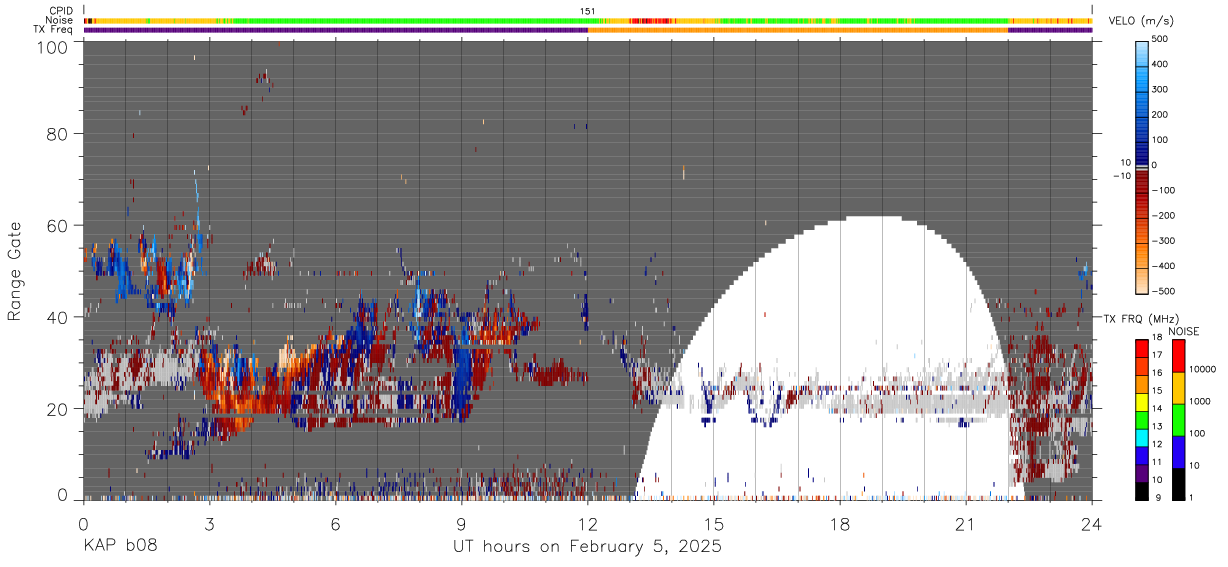Viewport: 1228px width, 567px height.
Task: Click the x-axis tick label 21
Action: click(965, 524)
